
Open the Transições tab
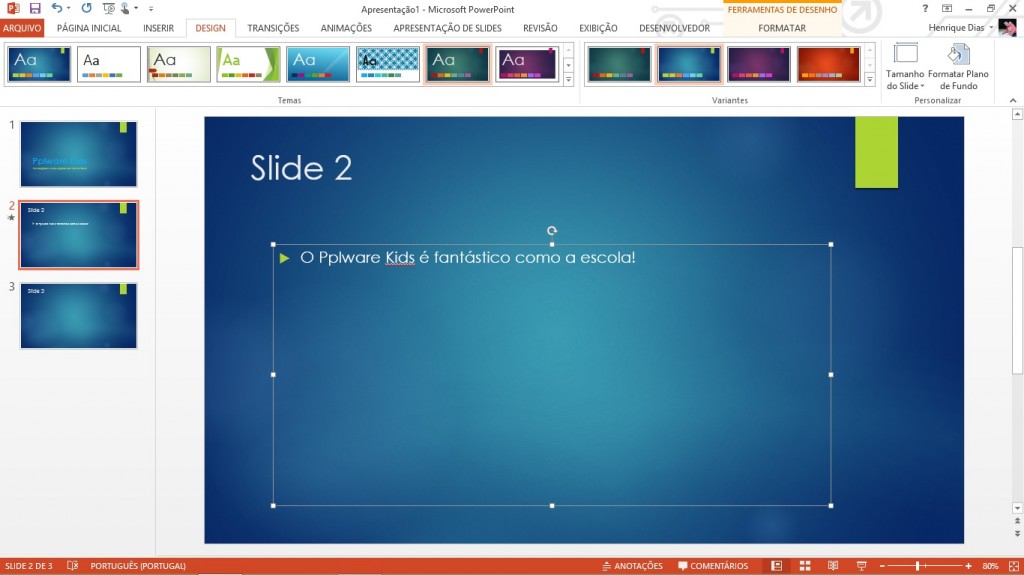273,28
